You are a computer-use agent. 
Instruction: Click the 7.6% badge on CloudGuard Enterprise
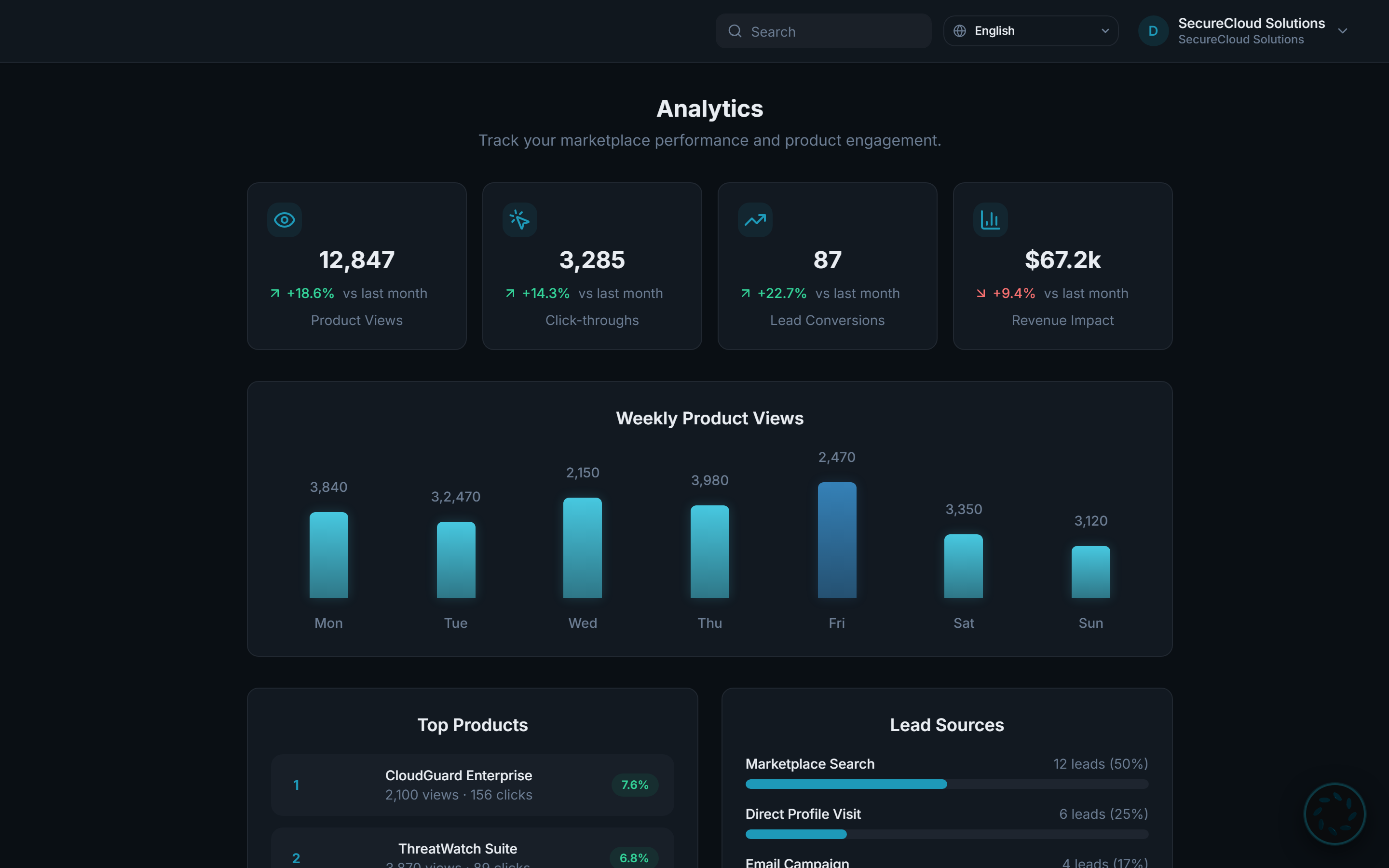635,785
